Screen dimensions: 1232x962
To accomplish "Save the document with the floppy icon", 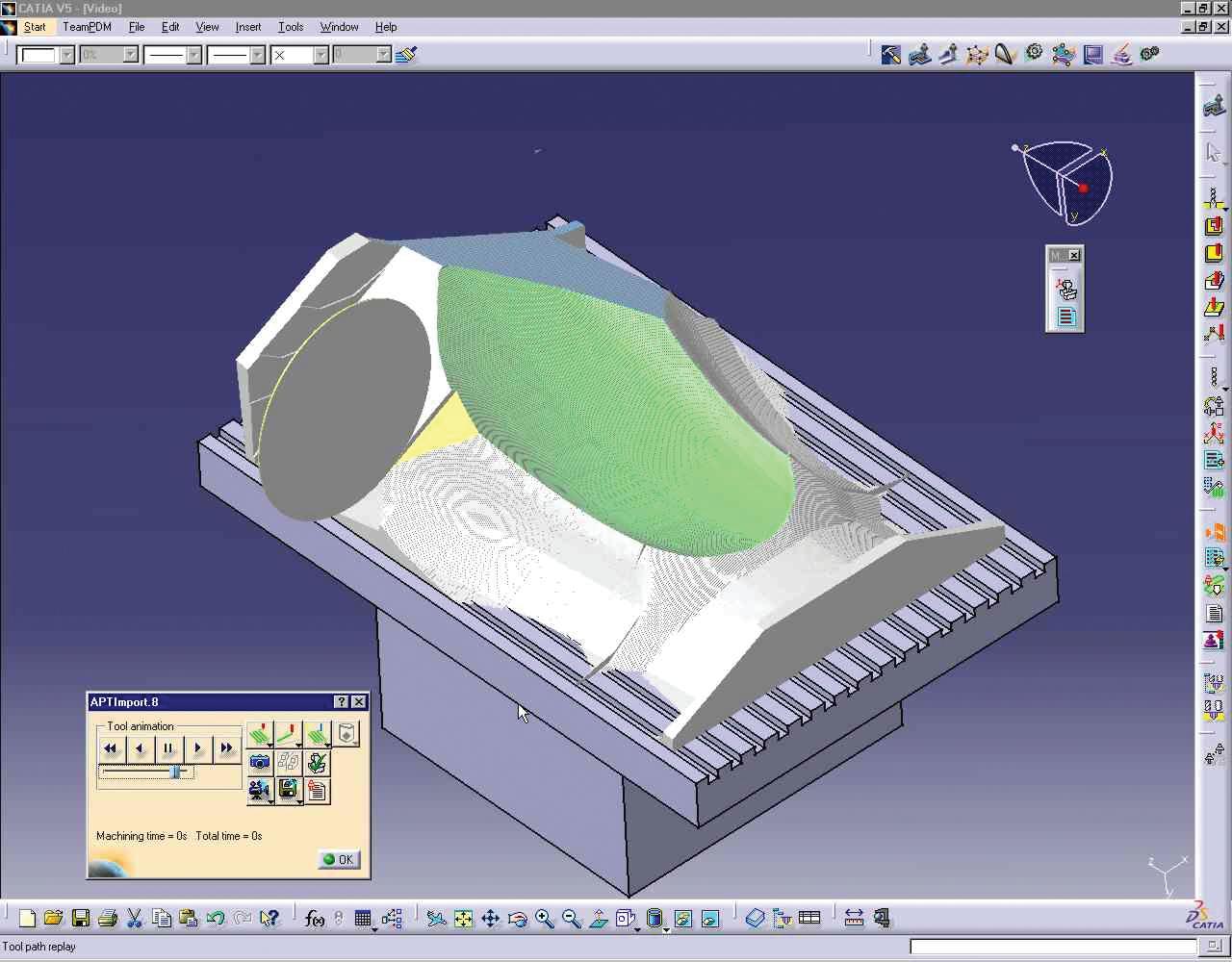I will coord(81,919).
